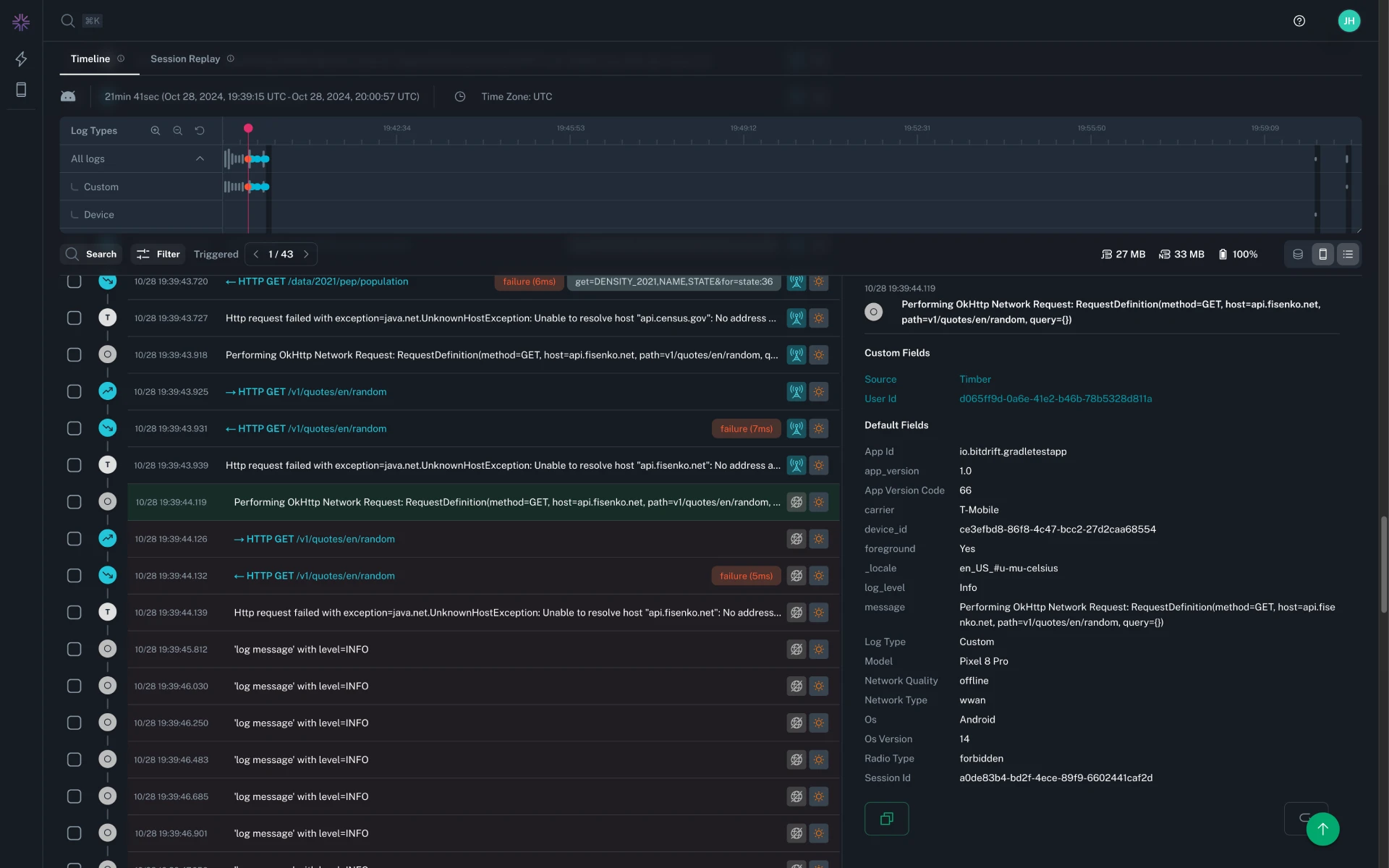Viewport: 1389px width, 868px height.
Task: Click the copy icon in log detail panel
Action: coord(886,818)
